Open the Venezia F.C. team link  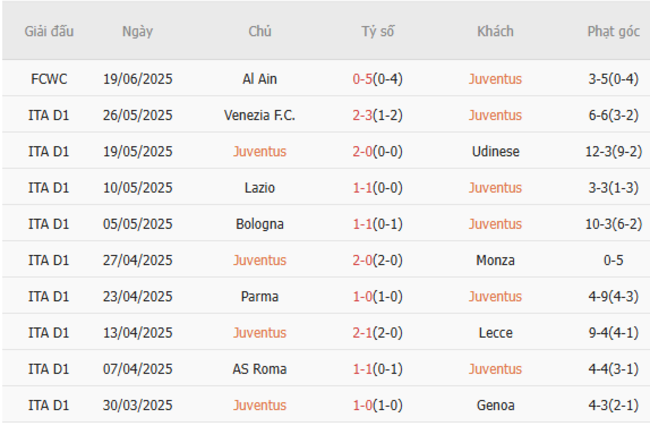click(x=259, y=115)
